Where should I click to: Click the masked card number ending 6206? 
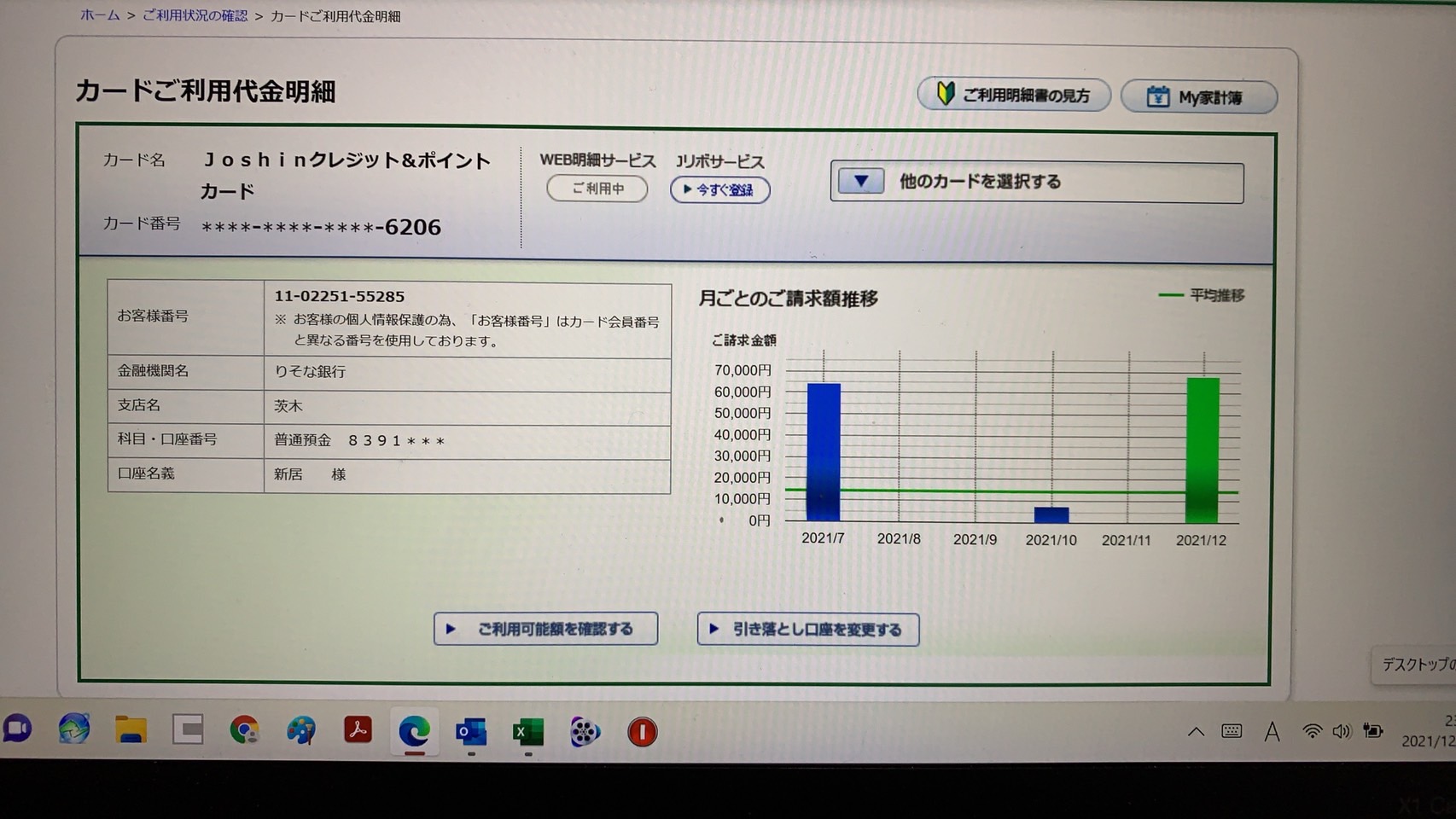321,227
